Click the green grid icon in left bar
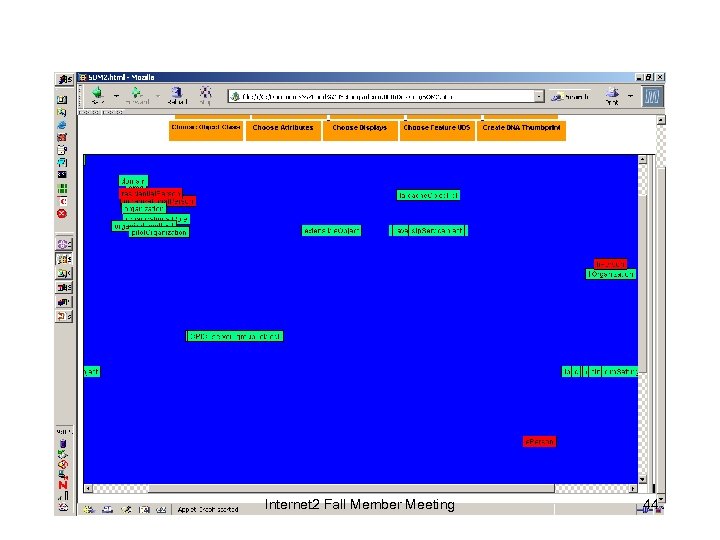 [x=62, y=188]
